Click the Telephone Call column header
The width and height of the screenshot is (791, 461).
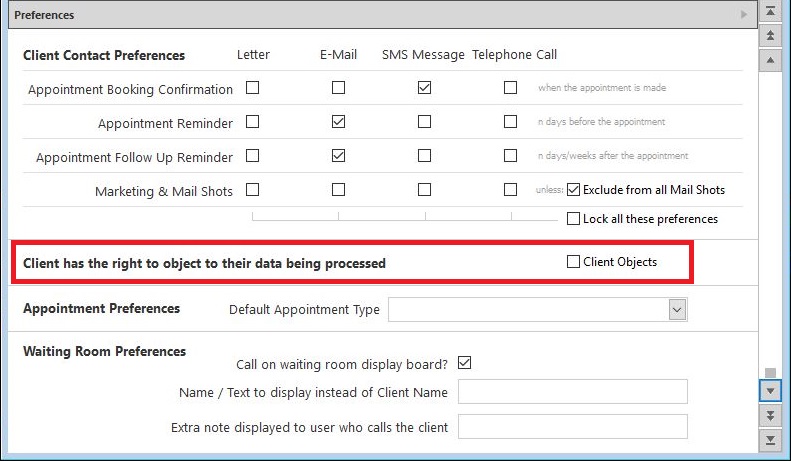click(515, 54)
